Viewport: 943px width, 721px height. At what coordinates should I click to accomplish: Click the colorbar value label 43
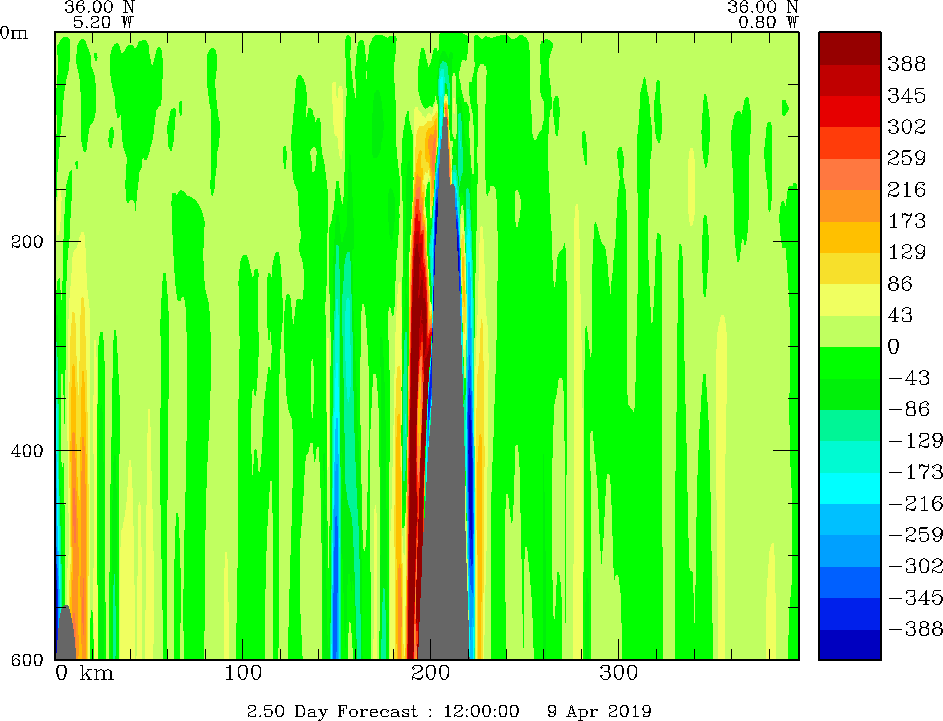[900, 314]
